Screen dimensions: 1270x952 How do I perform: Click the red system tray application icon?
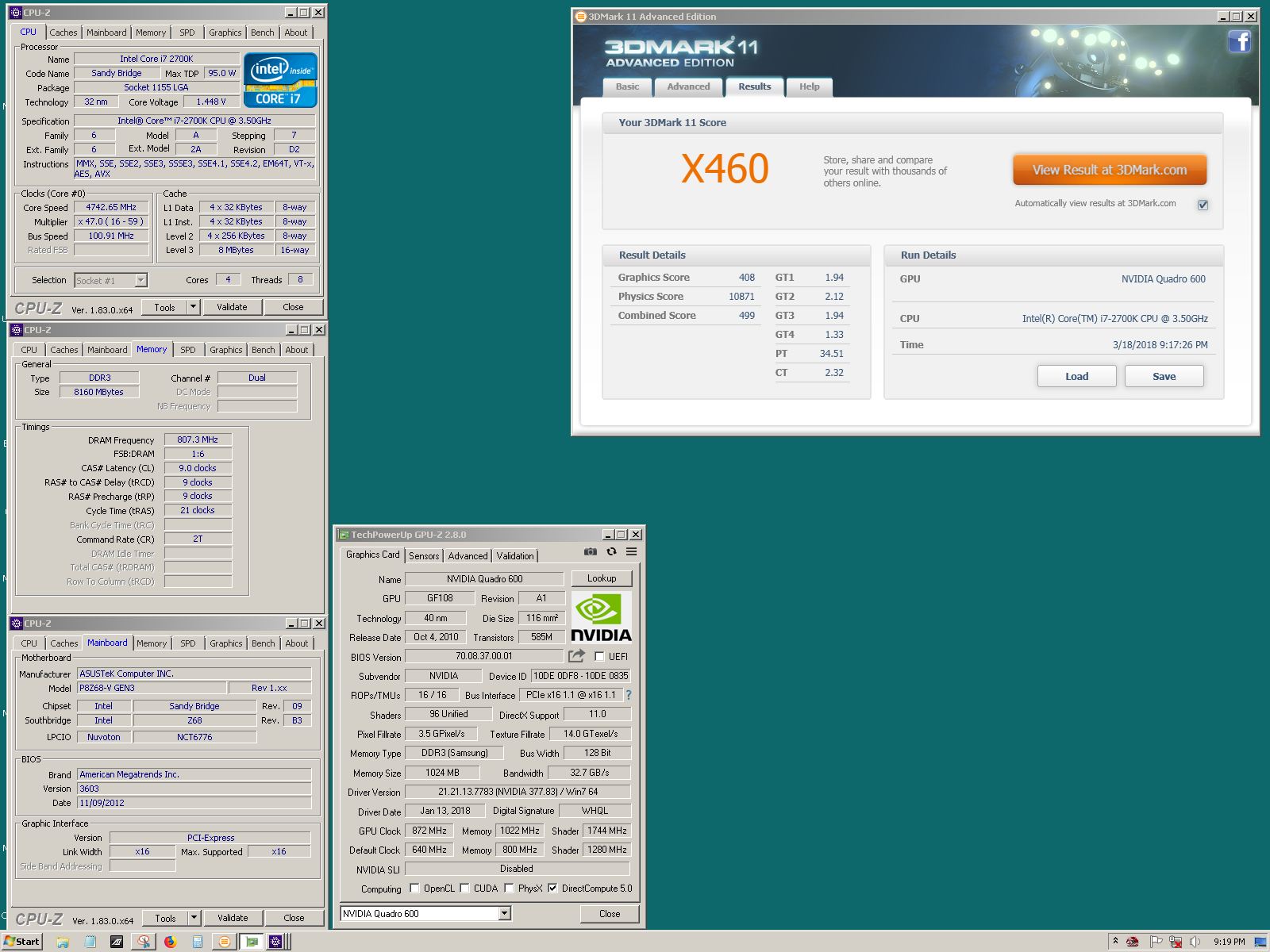tap(1133, 942)
